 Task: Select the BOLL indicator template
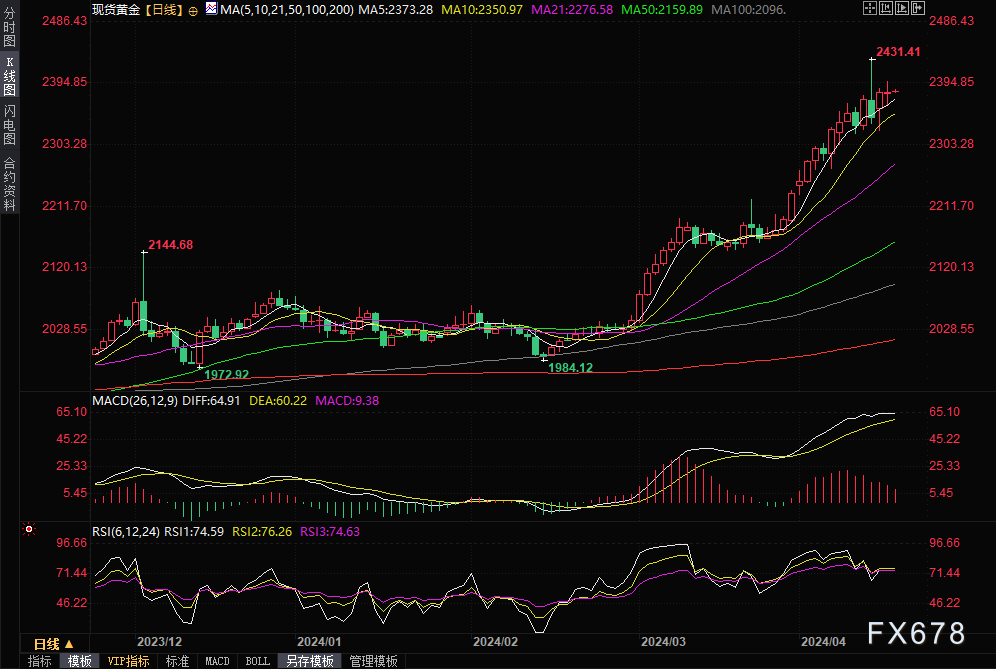pos(257,661)
